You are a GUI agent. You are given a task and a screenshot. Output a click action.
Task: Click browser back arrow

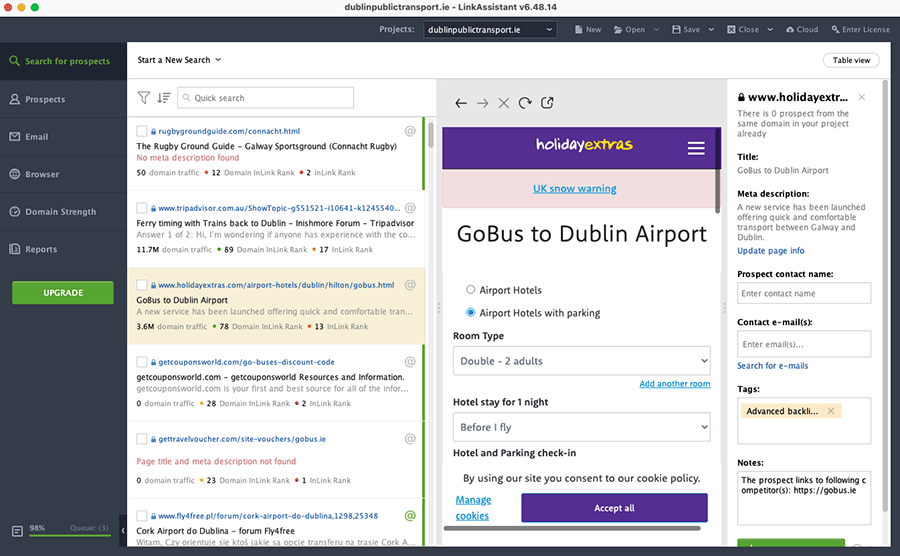[461, 103]
